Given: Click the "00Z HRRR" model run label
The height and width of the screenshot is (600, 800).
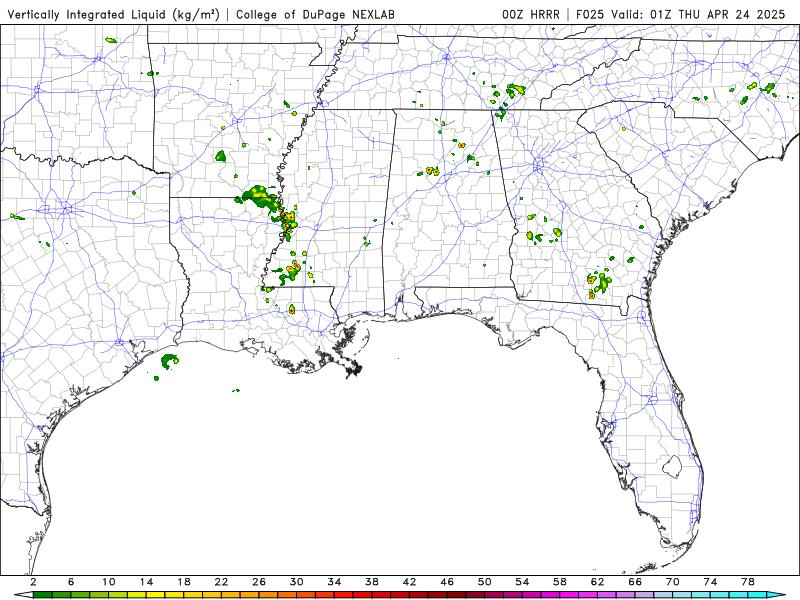Looking at the screenshot, I should pos(531,14).
